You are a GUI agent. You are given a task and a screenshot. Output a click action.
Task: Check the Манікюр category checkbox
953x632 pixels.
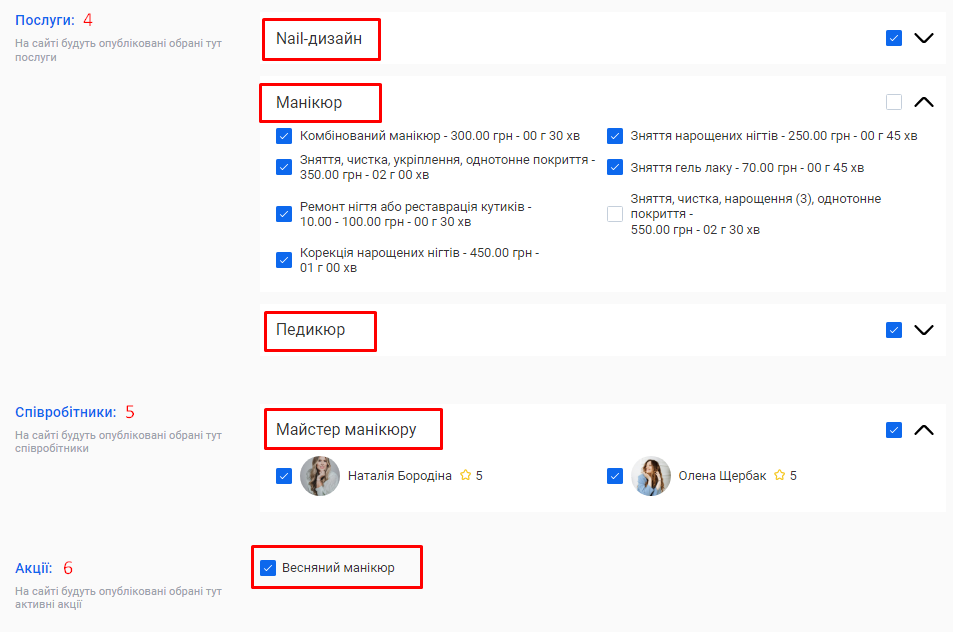[x=894, y=102]
